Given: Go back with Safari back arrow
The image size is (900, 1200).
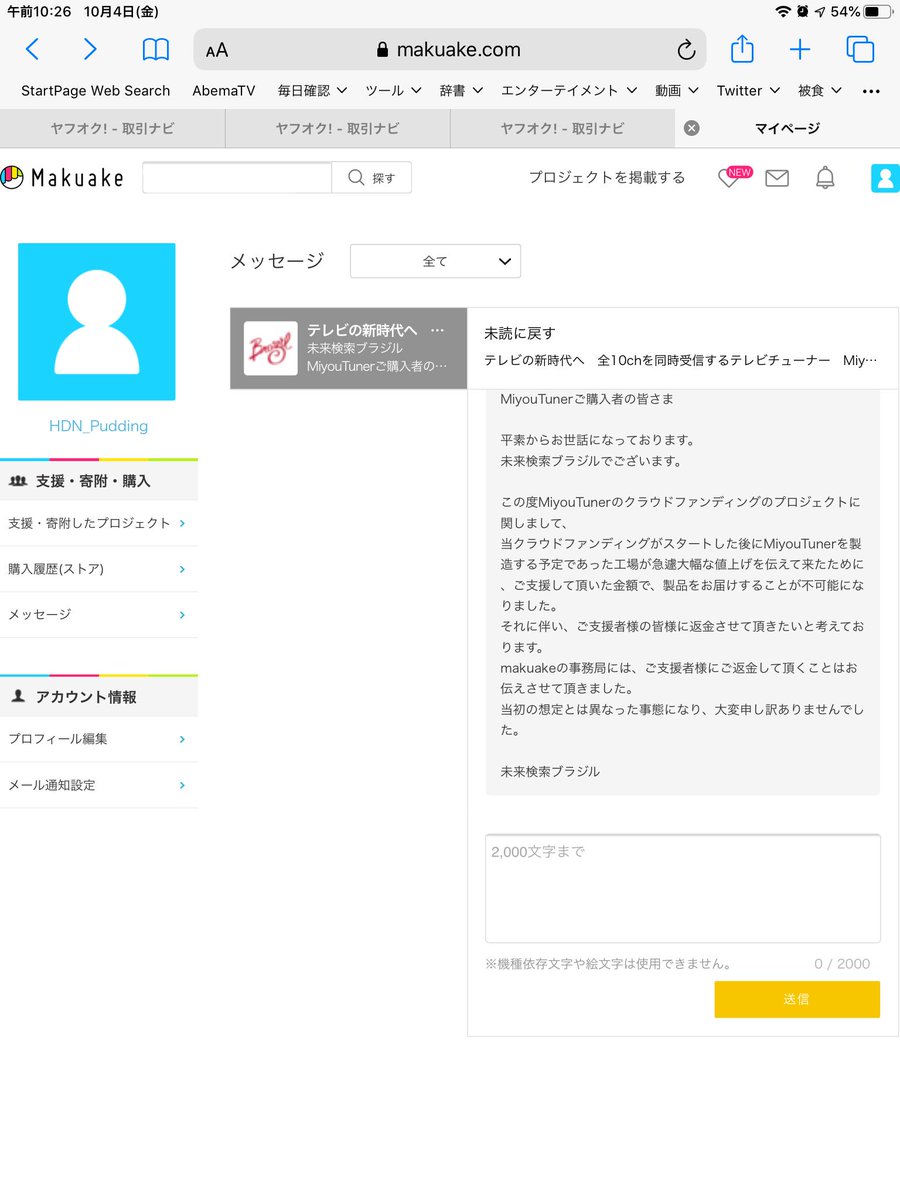Looking at the screenshot, I should [32, 49].
